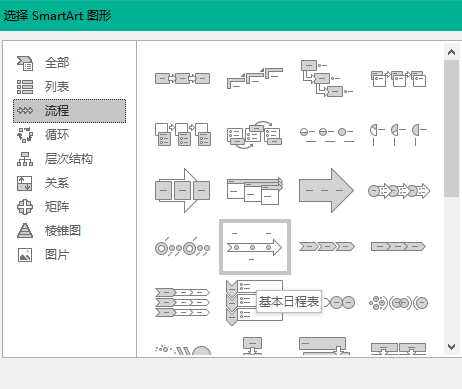Choose the 流程 category in sidebar
Image resolution: width=462 pixels, height=389 pixels.
[69, 111]
